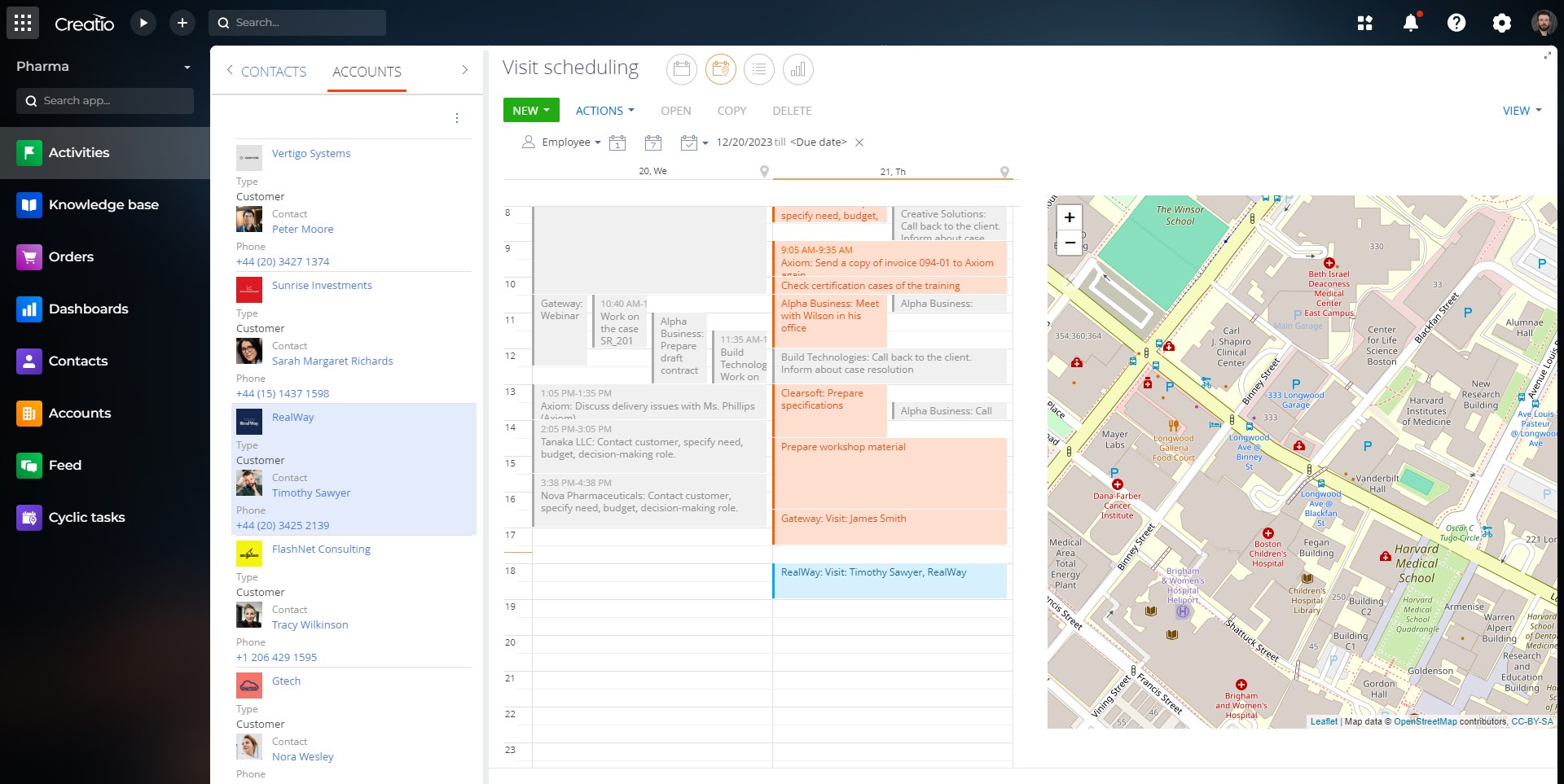The image size is (1564, 784).
Task: Select Gateway: Visit: James Smith event
Action: (x=890, y=527)
